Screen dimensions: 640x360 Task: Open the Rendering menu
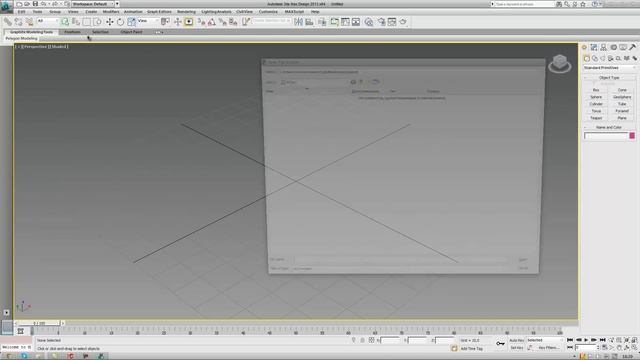coord(186,12)
